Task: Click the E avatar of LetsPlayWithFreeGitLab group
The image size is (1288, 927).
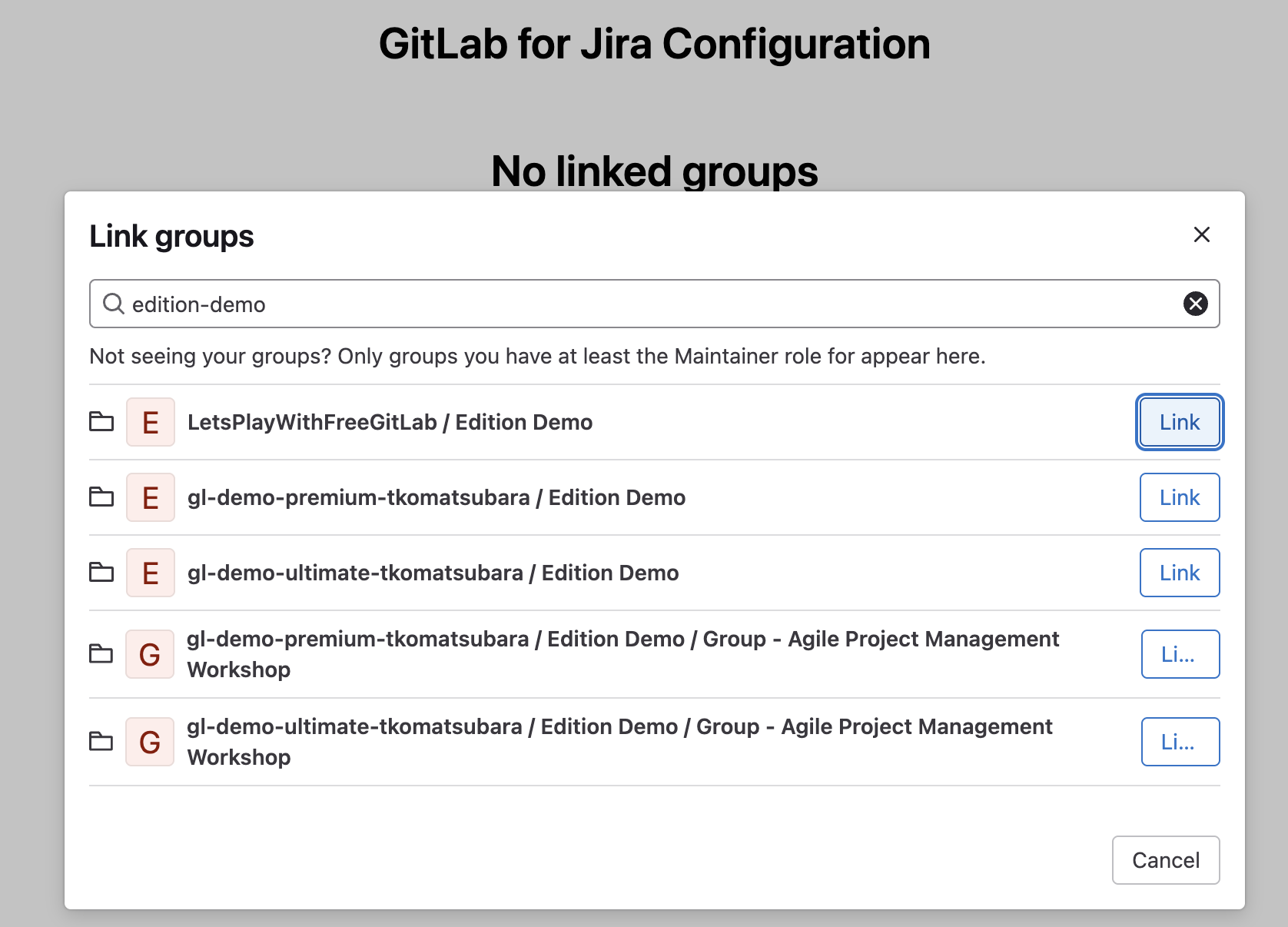Action: [x=151, y=422]
